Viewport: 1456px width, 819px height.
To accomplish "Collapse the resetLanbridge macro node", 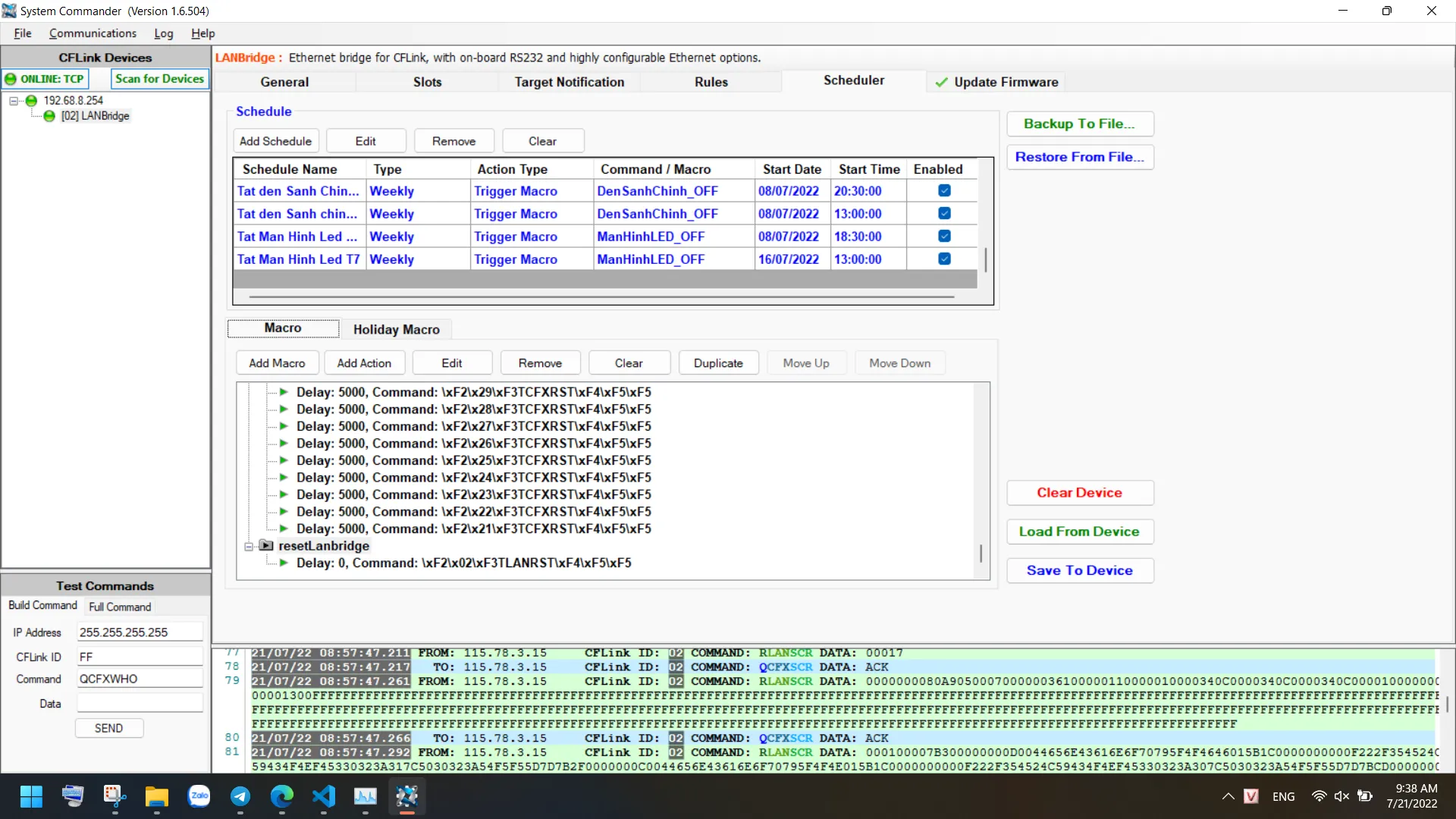I will pyautogui.click(x=249, y=546).
